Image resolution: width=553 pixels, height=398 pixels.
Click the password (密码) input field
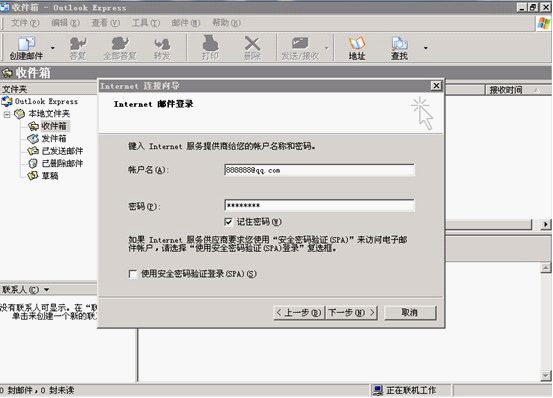click(319, 206)
